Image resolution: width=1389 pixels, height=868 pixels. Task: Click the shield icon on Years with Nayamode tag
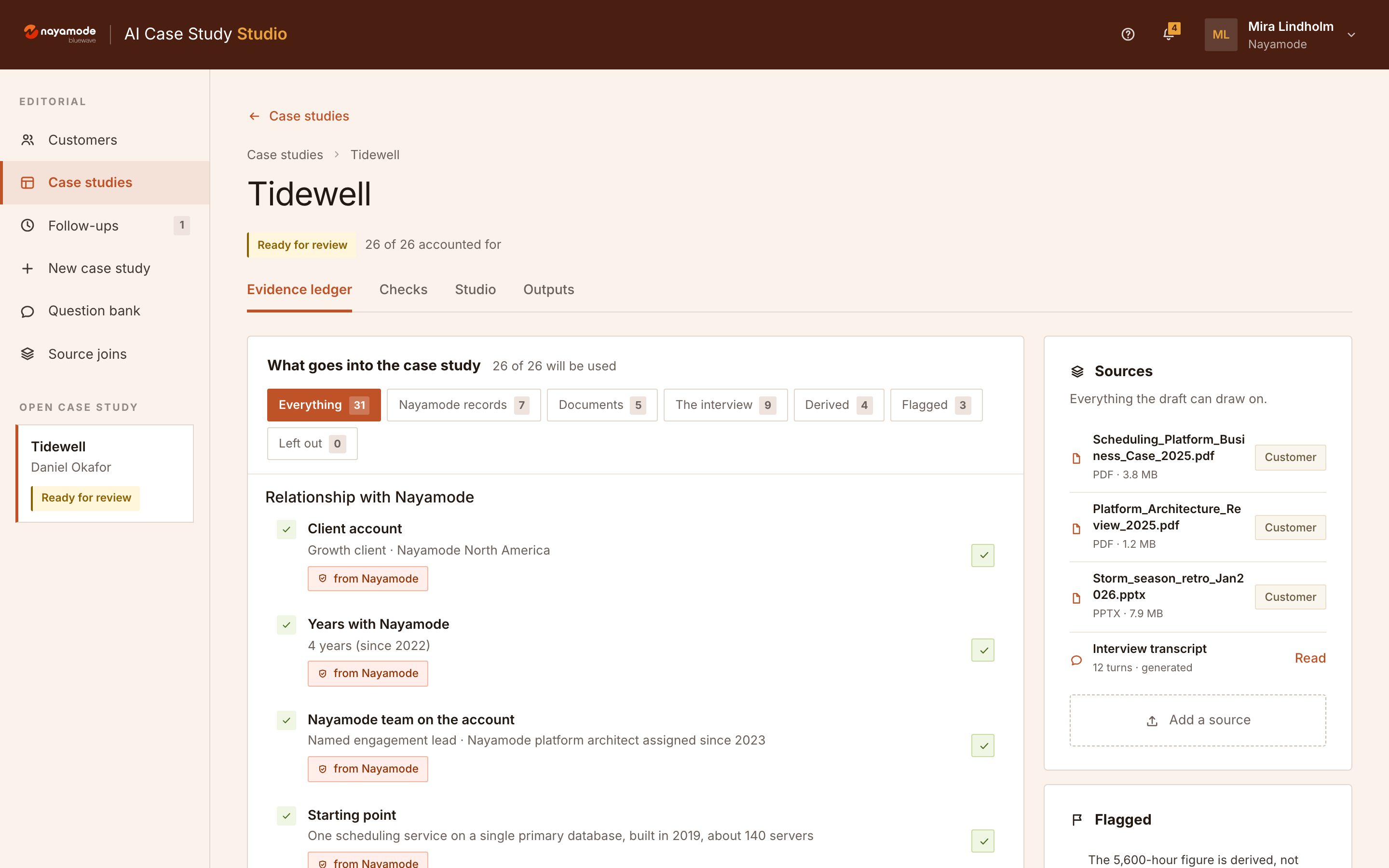click(323, 673)
